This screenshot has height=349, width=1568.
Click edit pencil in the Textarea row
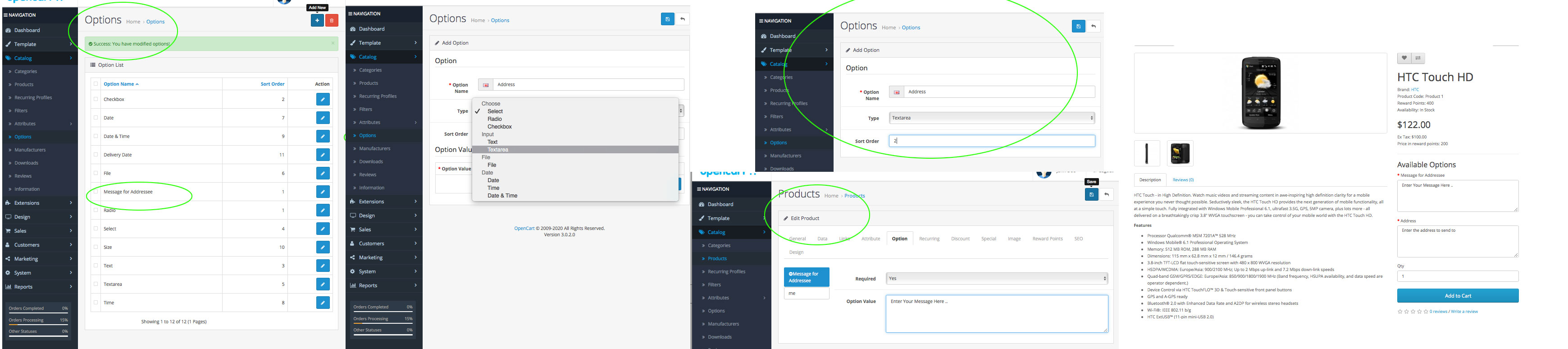tap(323, 285)
